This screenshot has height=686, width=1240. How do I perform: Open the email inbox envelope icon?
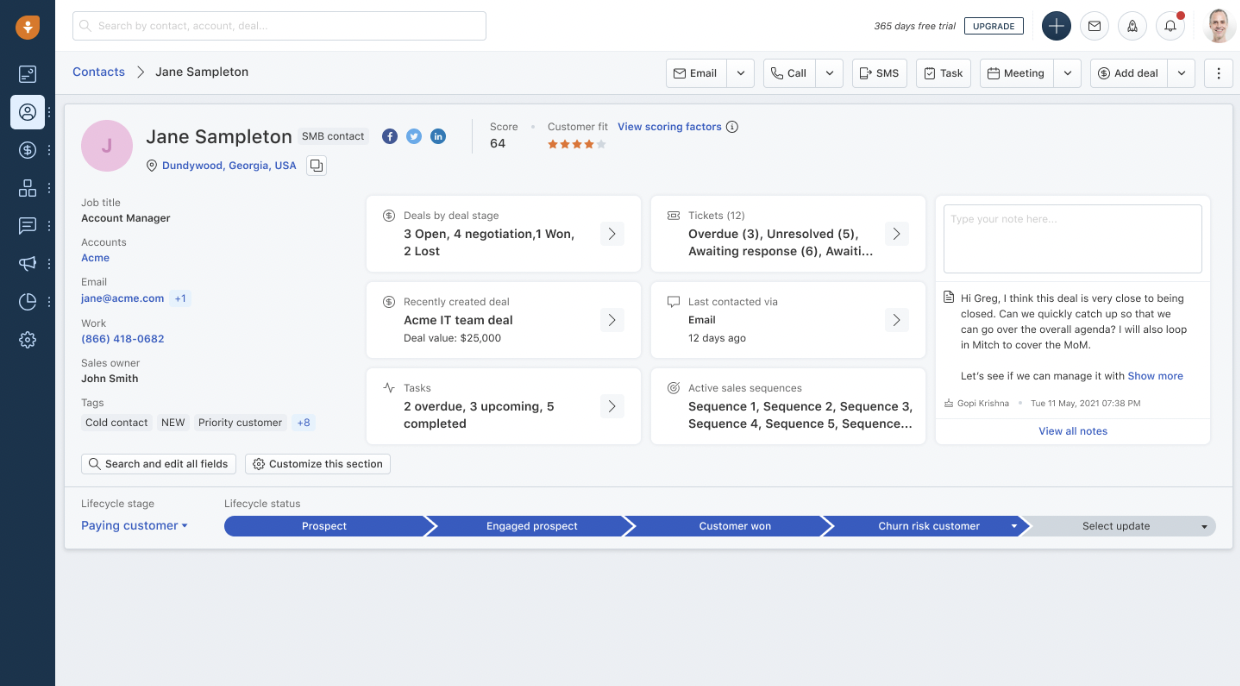(x=1094, y=26)
